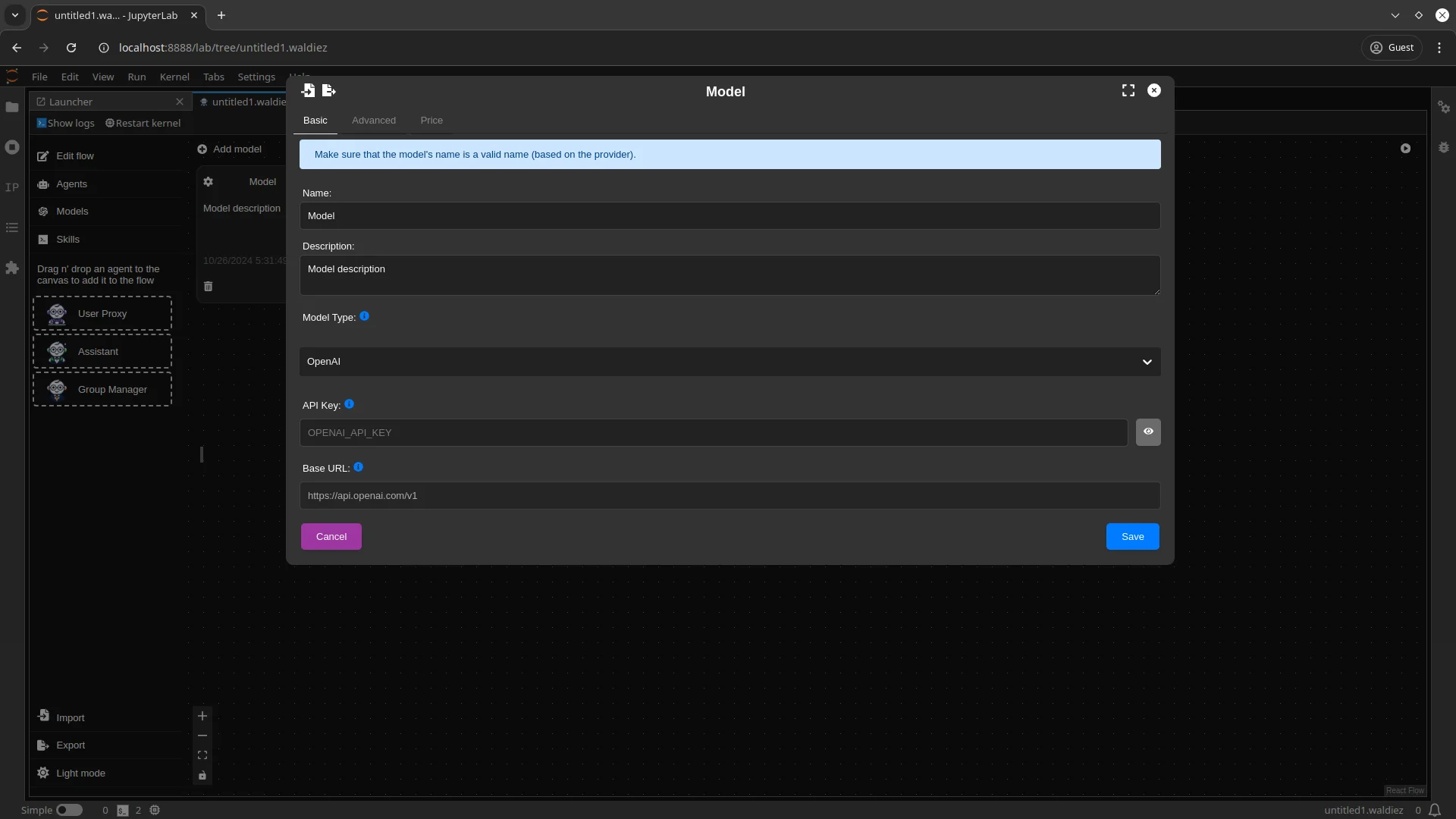Click the Cancel button in Model dialog
Screen dimensions: 1456x819
pos(331,536)
